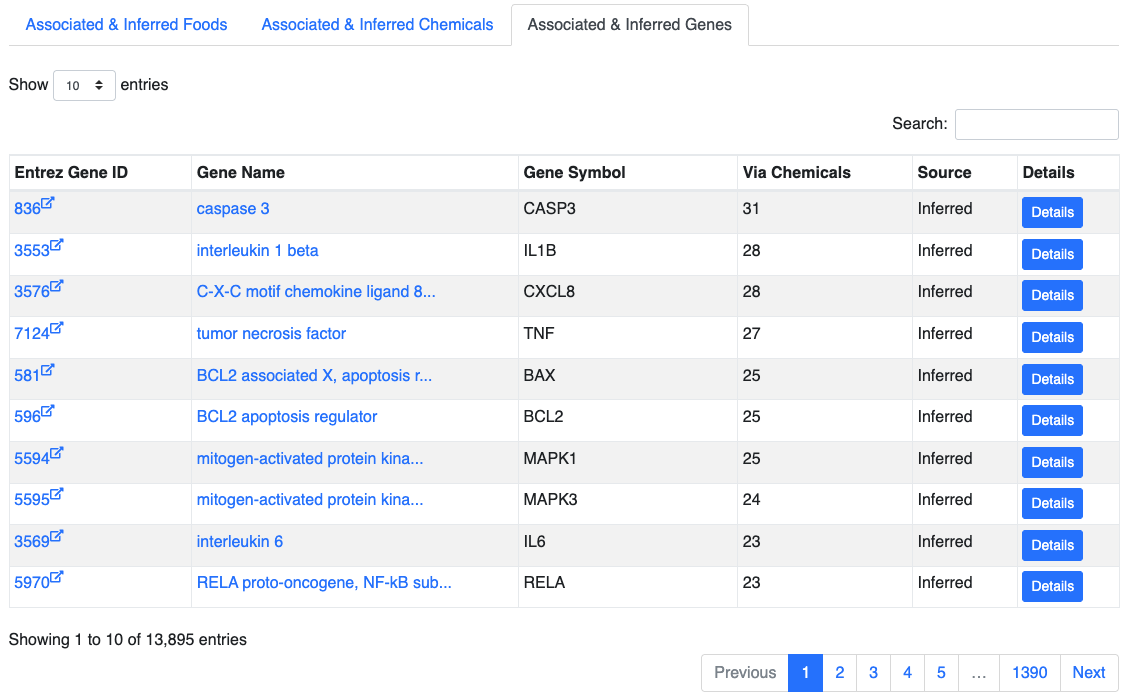
Task: Open the interleukin 6 gene link
Action: point(239,542)
